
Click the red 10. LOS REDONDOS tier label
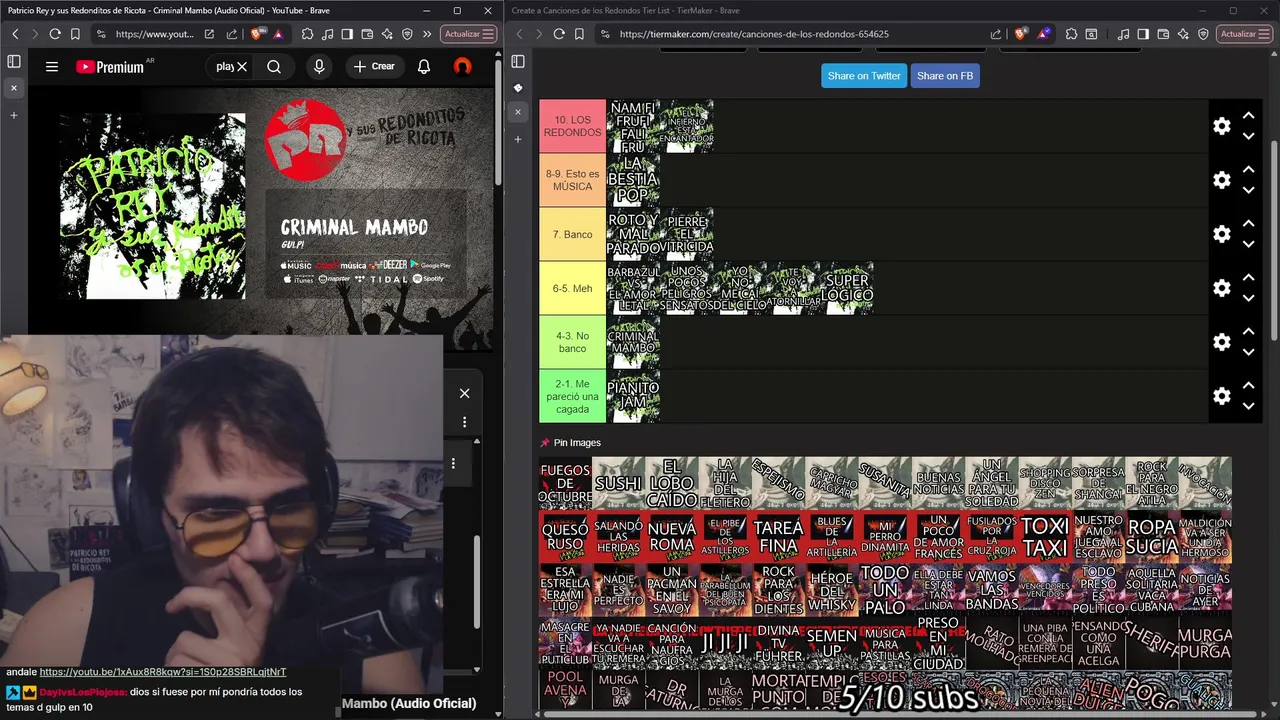[x=573, y=126]
